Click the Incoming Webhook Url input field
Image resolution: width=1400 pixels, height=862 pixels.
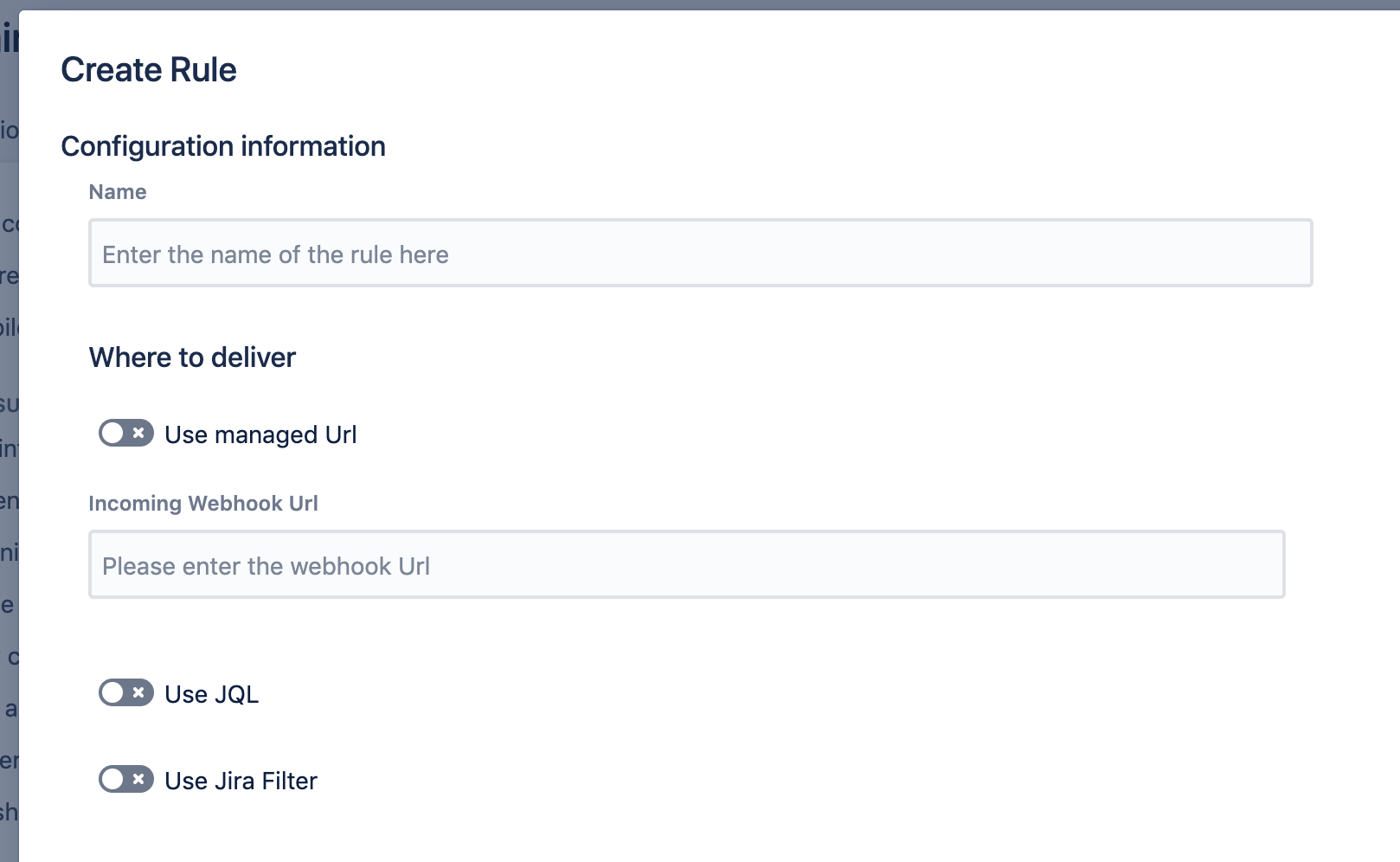click(686, 565)
